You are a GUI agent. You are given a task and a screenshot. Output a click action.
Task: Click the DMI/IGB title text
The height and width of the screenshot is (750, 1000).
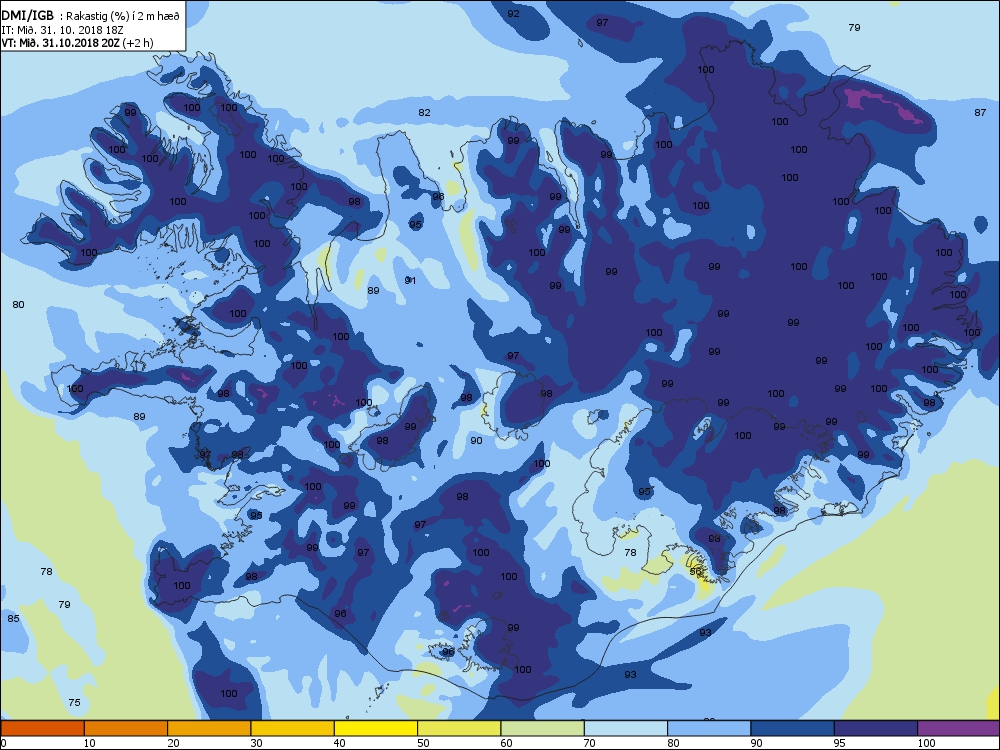click(28, 15)
